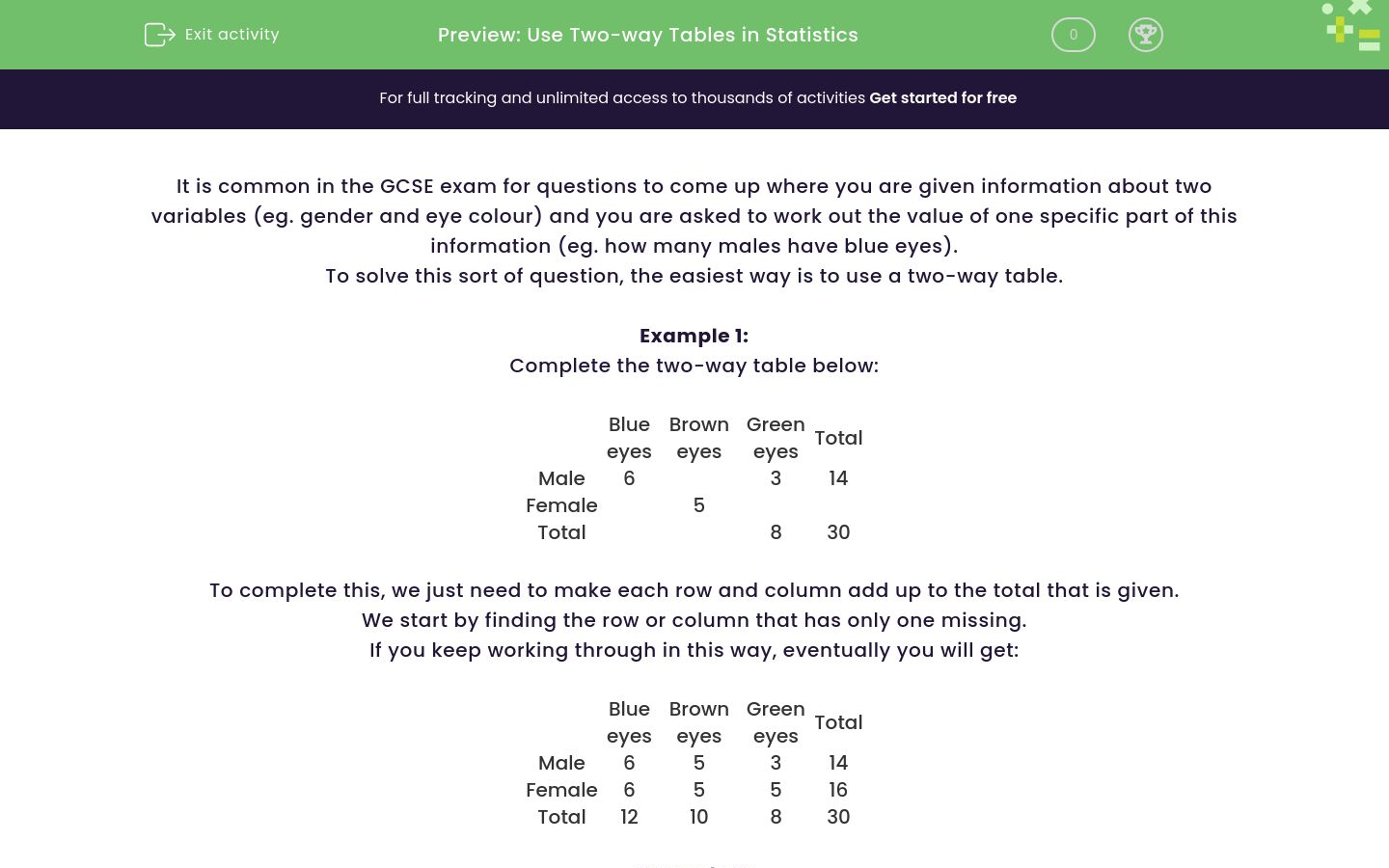The height and width of the screenshot is (868, 1389).
Task: Click the Brown eyes value 5
Action: tap(698, 505)
